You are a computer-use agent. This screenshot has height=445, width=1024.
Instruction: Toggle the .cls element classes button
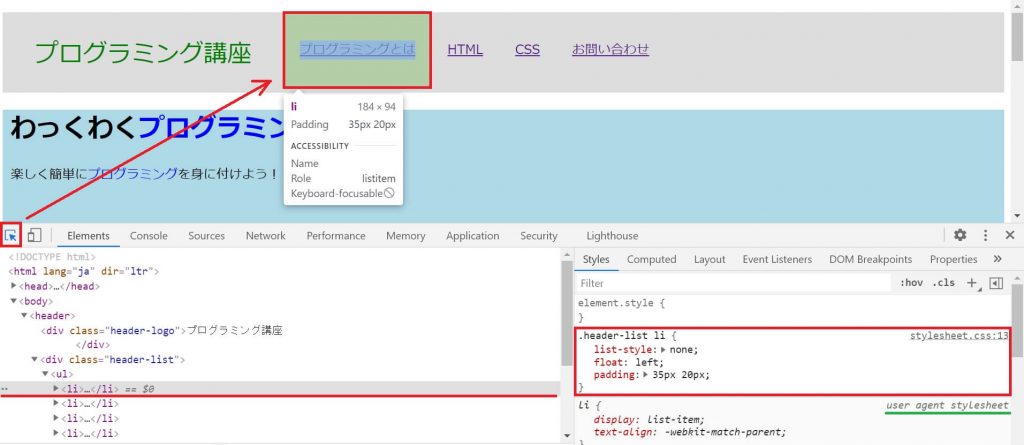[943, 283]
